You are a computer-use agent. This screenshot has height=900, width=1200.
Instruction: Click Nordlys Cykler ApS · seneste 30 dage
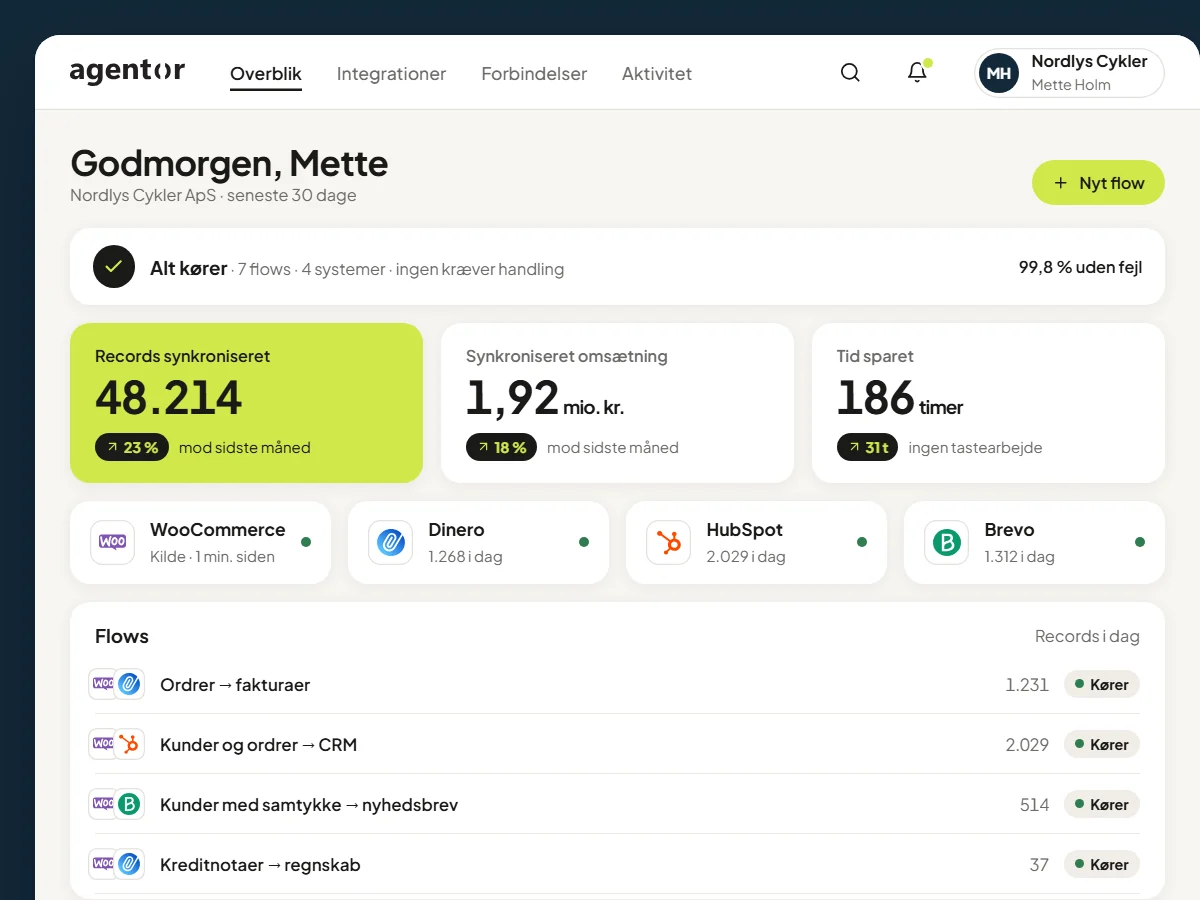pos(213,195)
